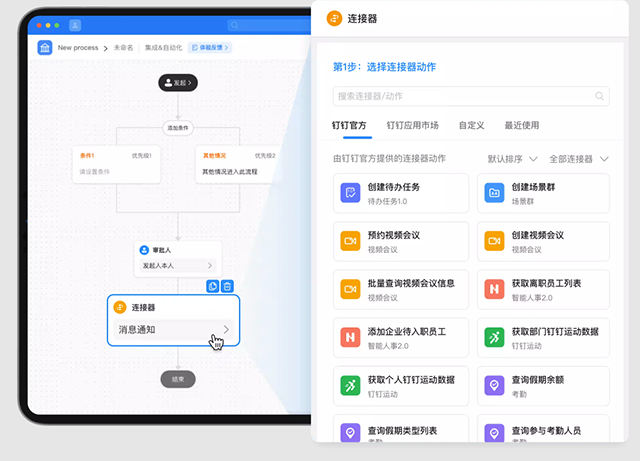This screenshot has height=461, width=640.
Task: Delete the connector node with trash icon
Action: (227, 286)
